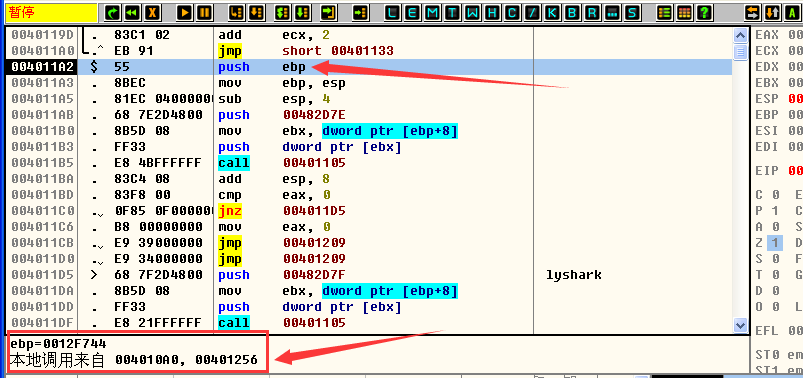Click the 'ebp=0012F744' info line

58,344
